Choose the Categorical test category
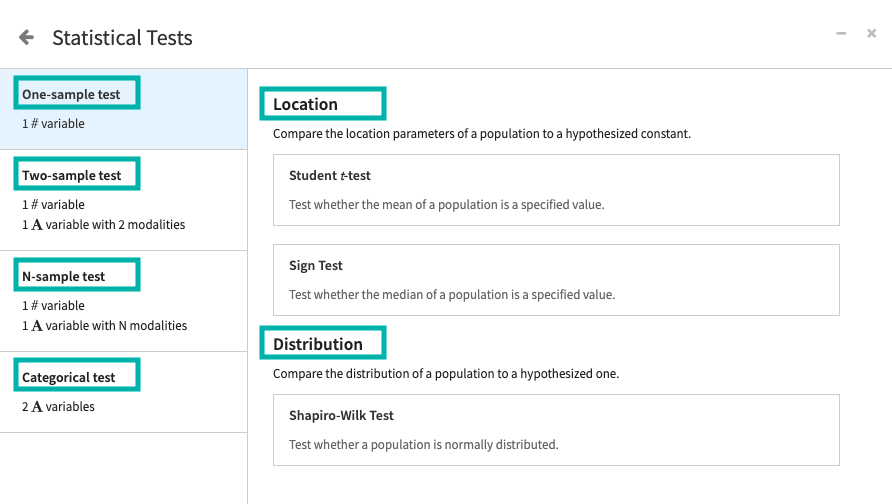 pyautogui.click(x=69, y=378)
